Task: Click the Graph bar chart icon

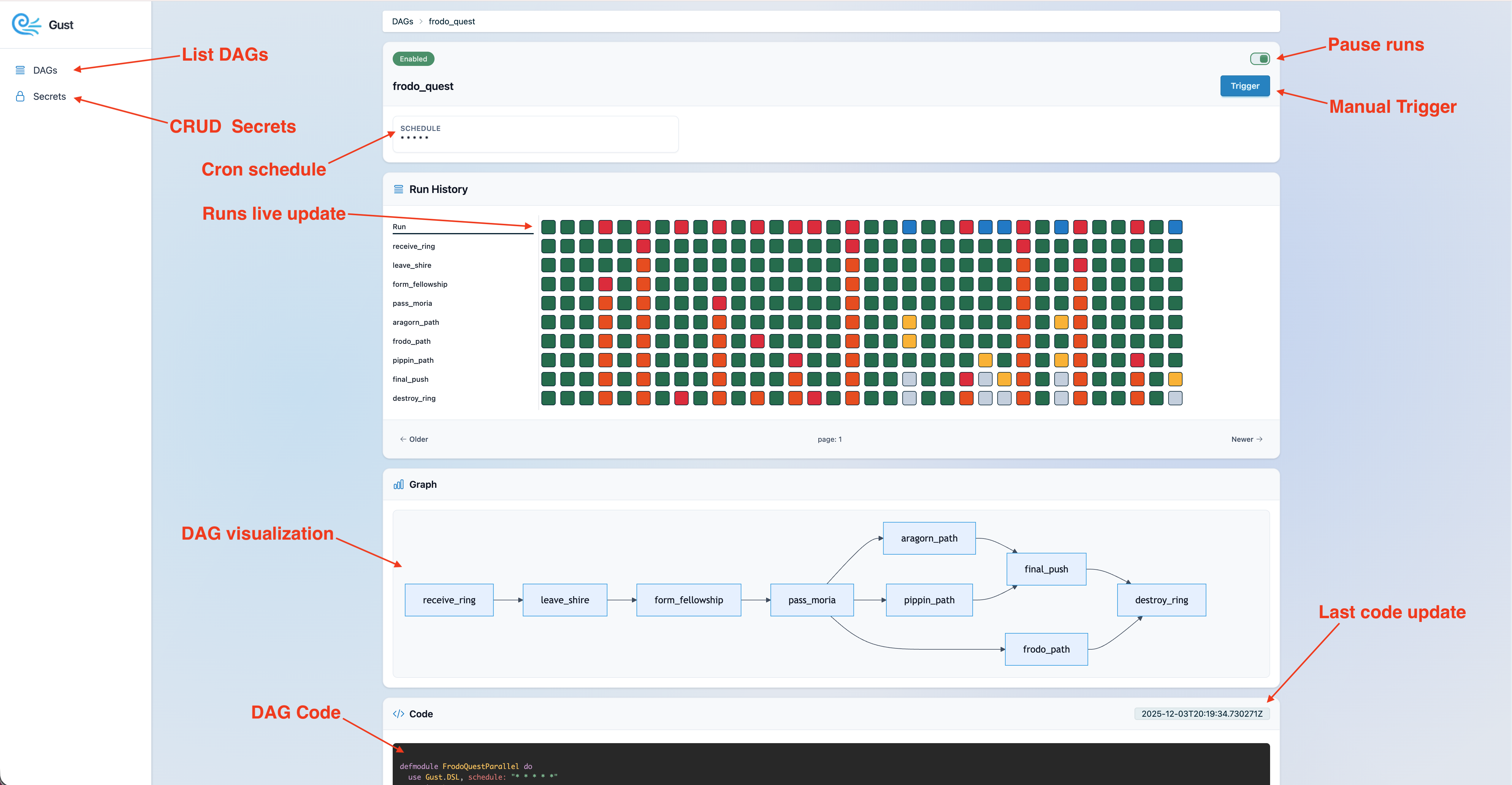Action: (x=399, y=484)
